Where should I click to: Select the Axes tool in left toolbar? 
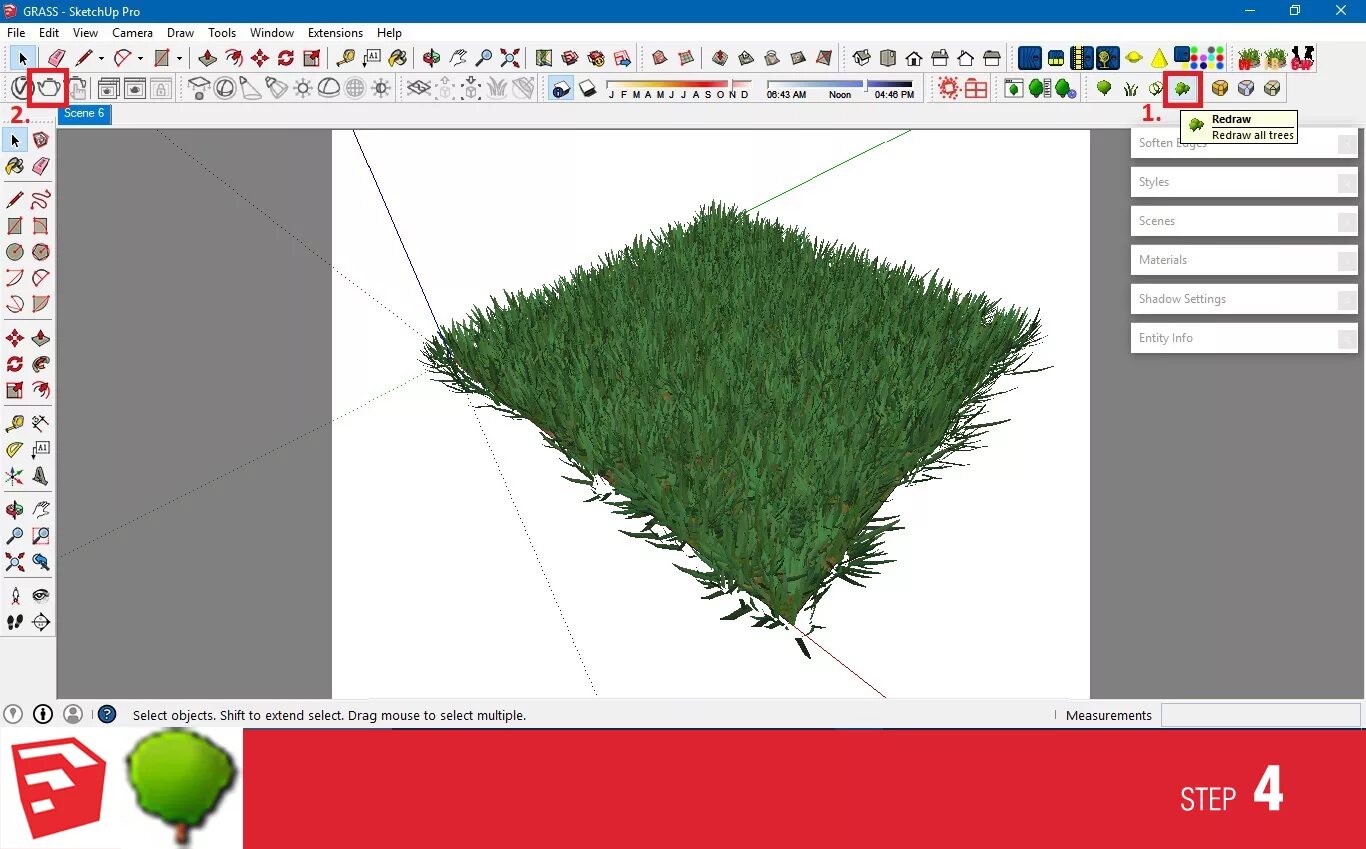click(15, 476)
